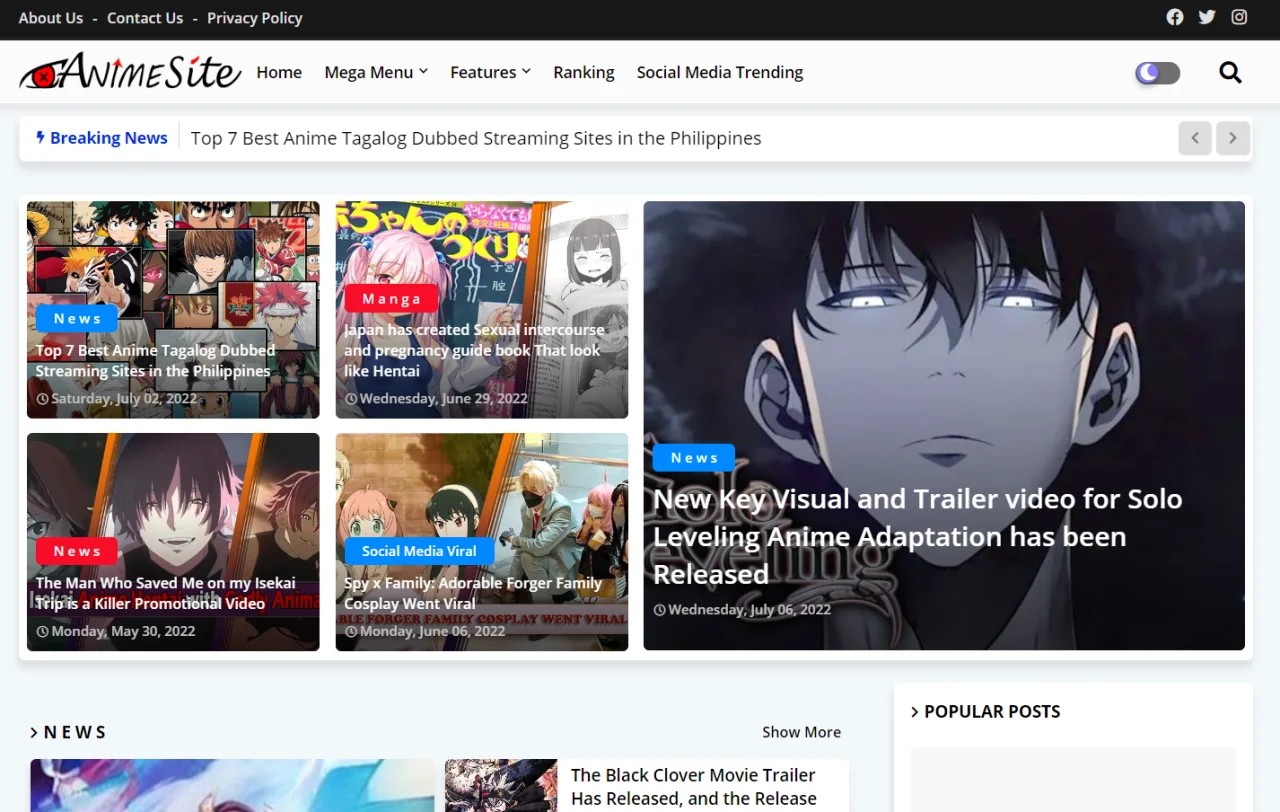Viewport: 1280px width, 812px height.
Task: Click the Saturday, July 02, 2022 date
Action: [117, 398]
